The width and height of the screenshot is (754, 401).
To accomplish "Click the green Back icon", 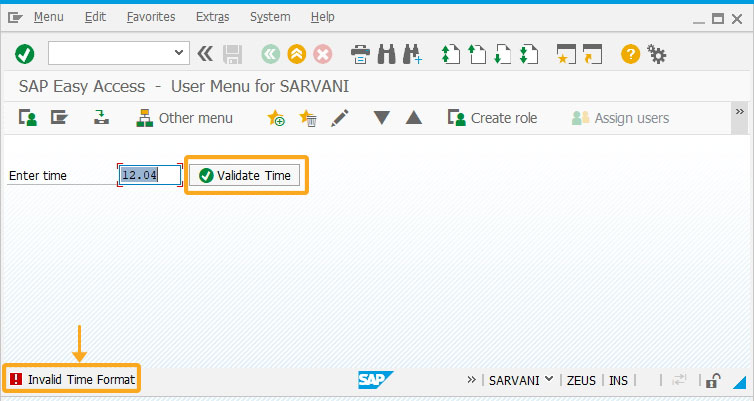I will [271, 54].
